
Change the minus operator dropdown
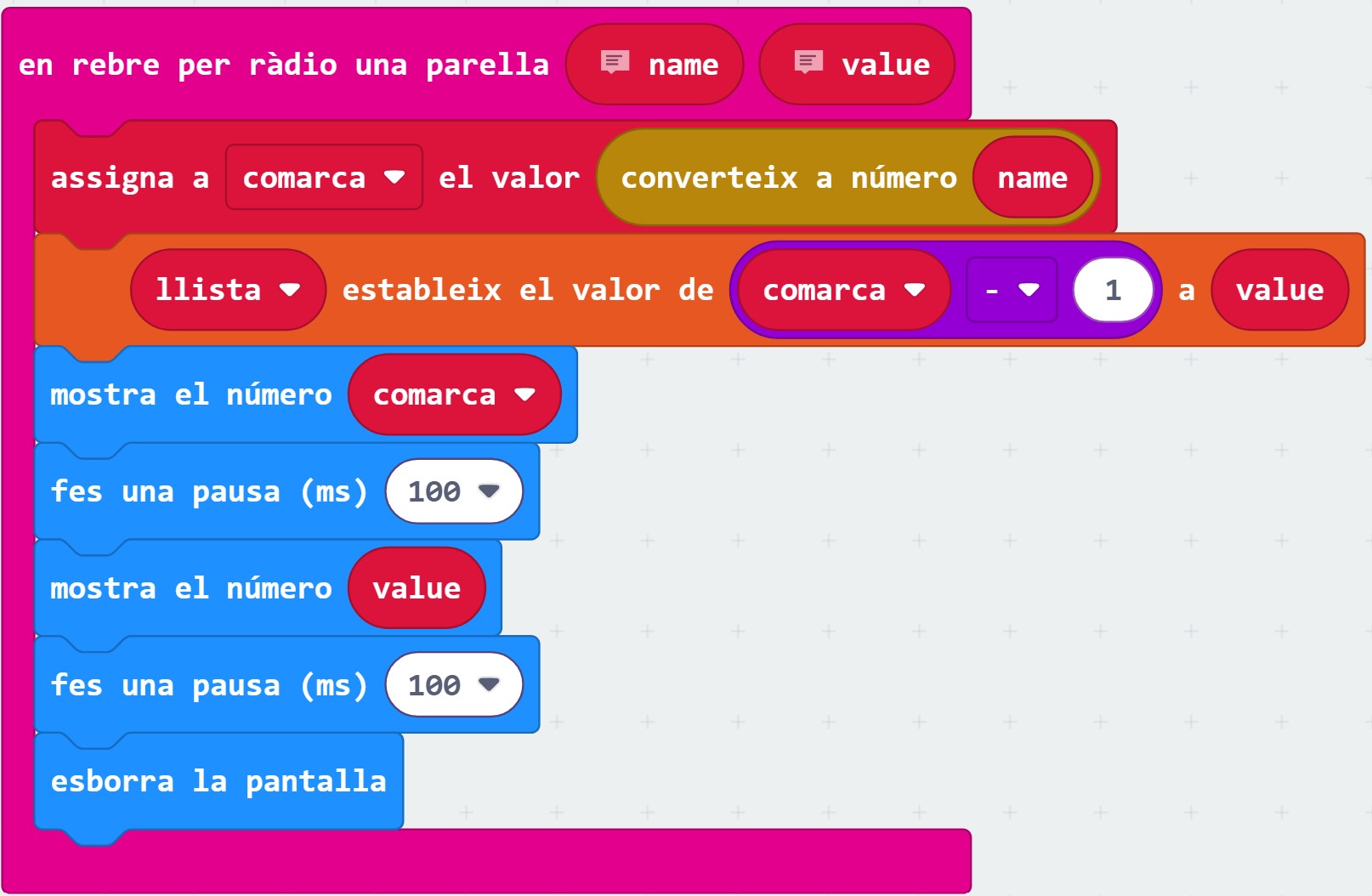click(x=1012, y=290)
